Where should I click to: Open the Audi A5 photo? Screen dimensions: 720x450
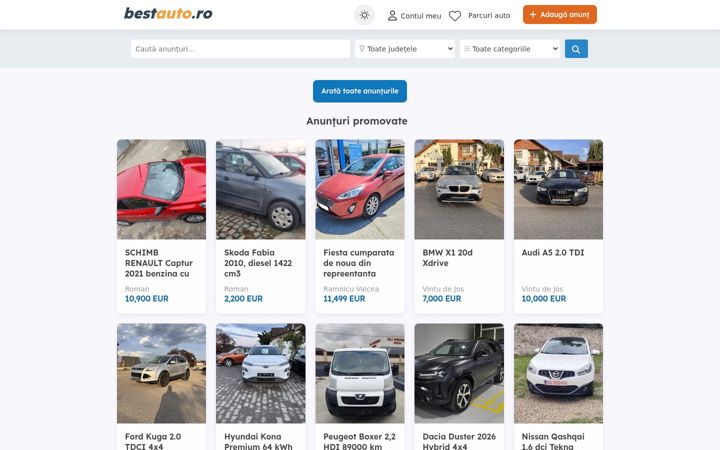coord(558,189)
